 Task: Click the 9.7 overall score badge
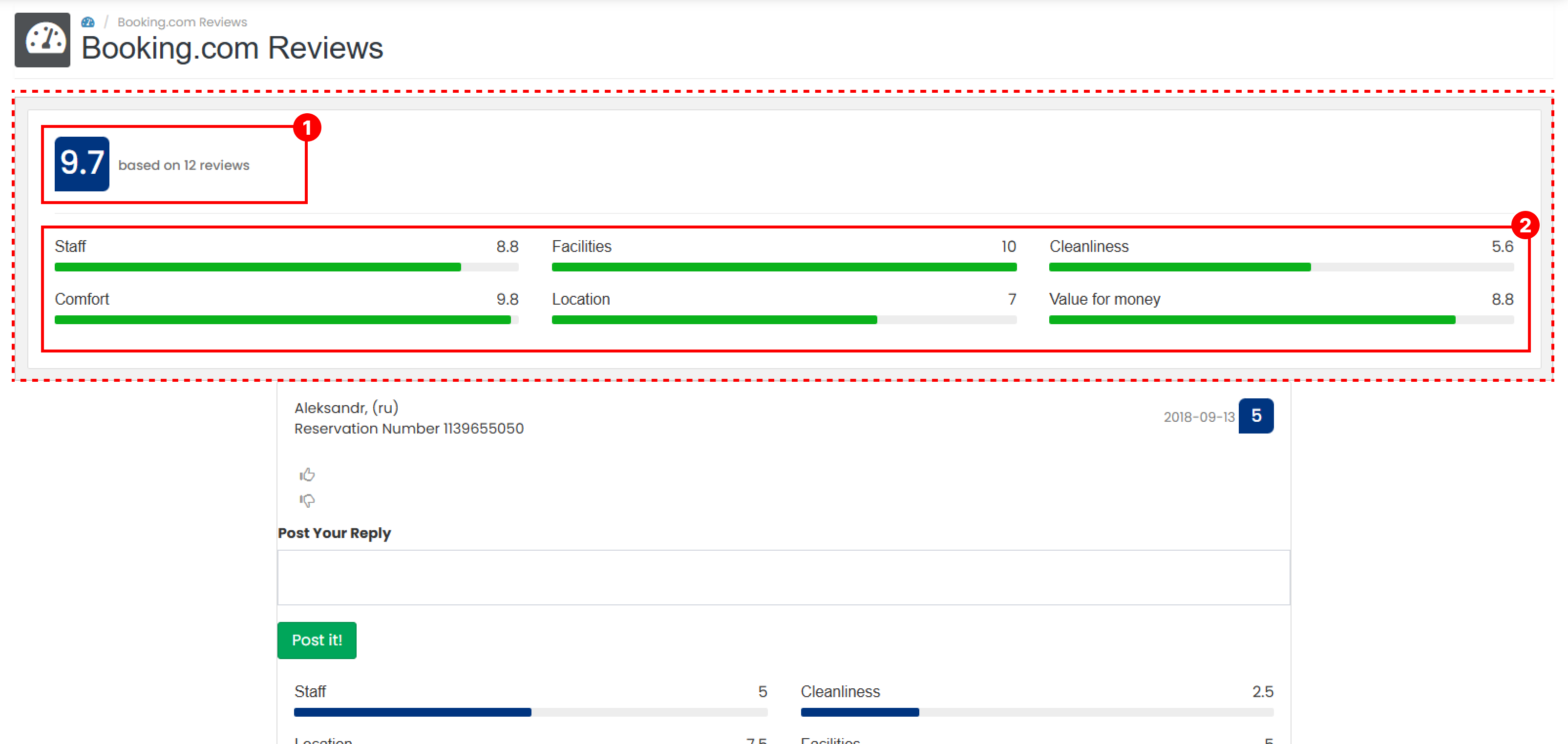(82, 164)
